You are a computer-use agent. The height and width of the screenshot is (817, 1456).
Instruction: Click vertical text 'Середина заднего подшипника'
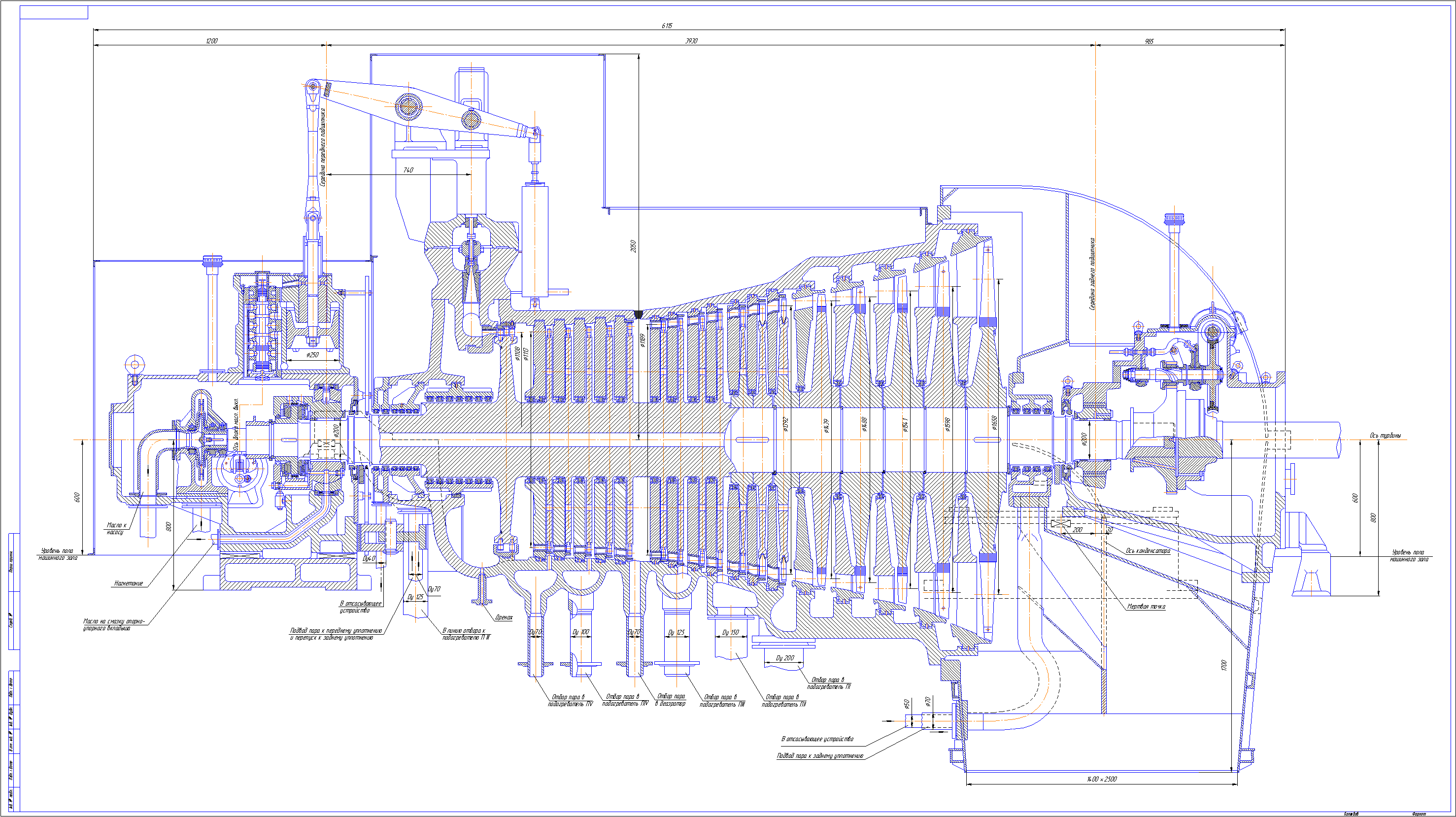1092,273
